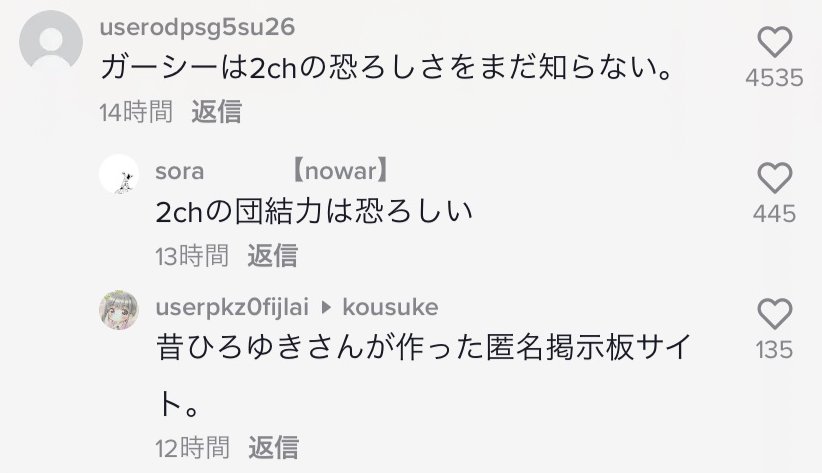This screenshot has height=473, width=822.
Task: Select reply text 2chの団結力は恐ろしい
Action: (315, 212)
